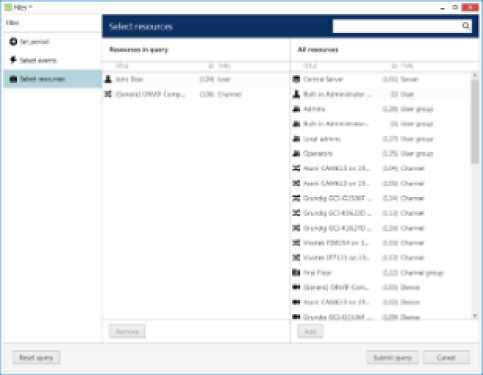Image resolution: width=483 pixels, height=375 pixels.
Task: Select Local admins user group
Action: coord(381,139)
